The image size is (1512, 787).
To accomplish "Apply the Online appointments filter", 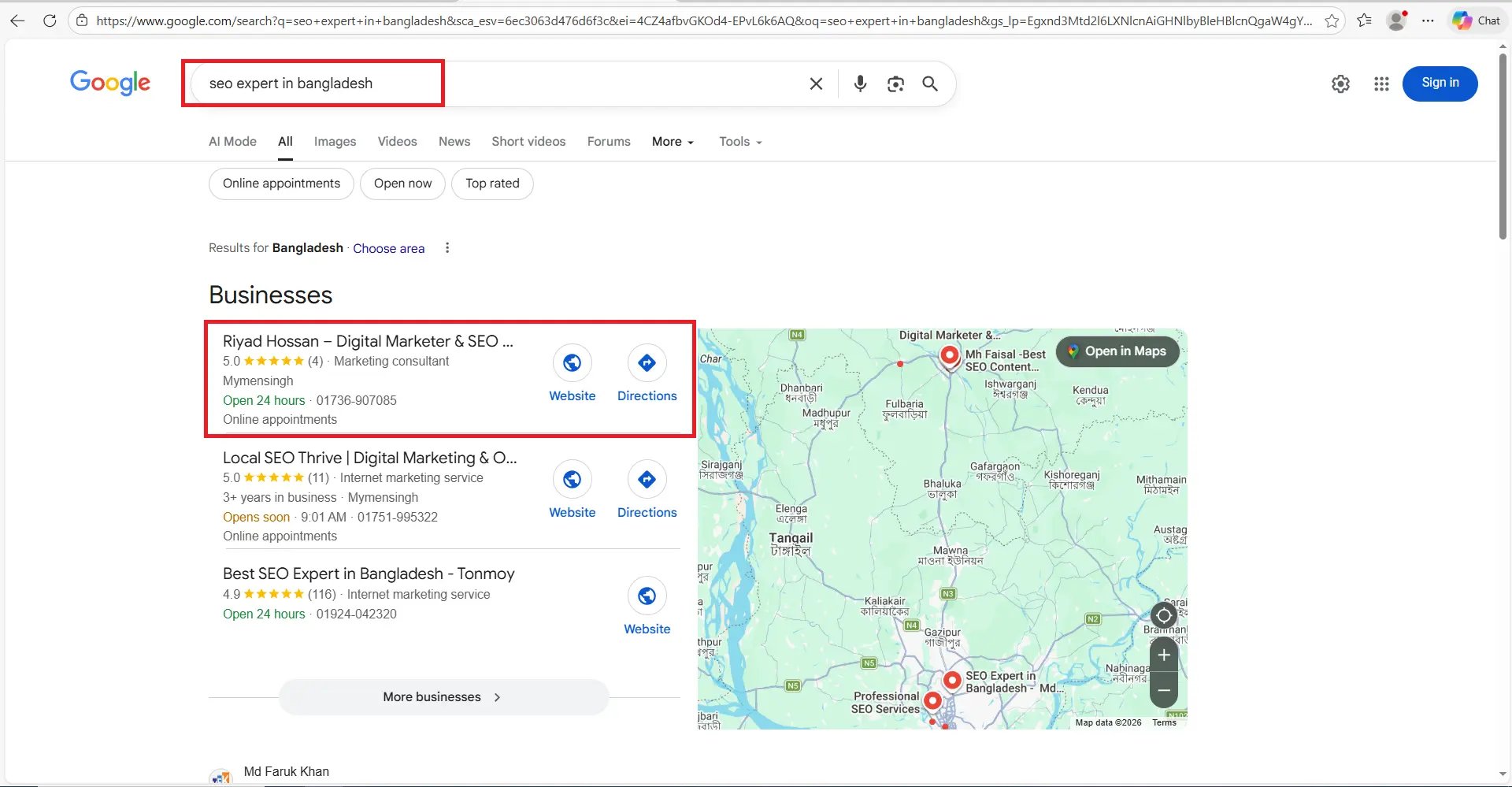I will click(x=280, y=183).
